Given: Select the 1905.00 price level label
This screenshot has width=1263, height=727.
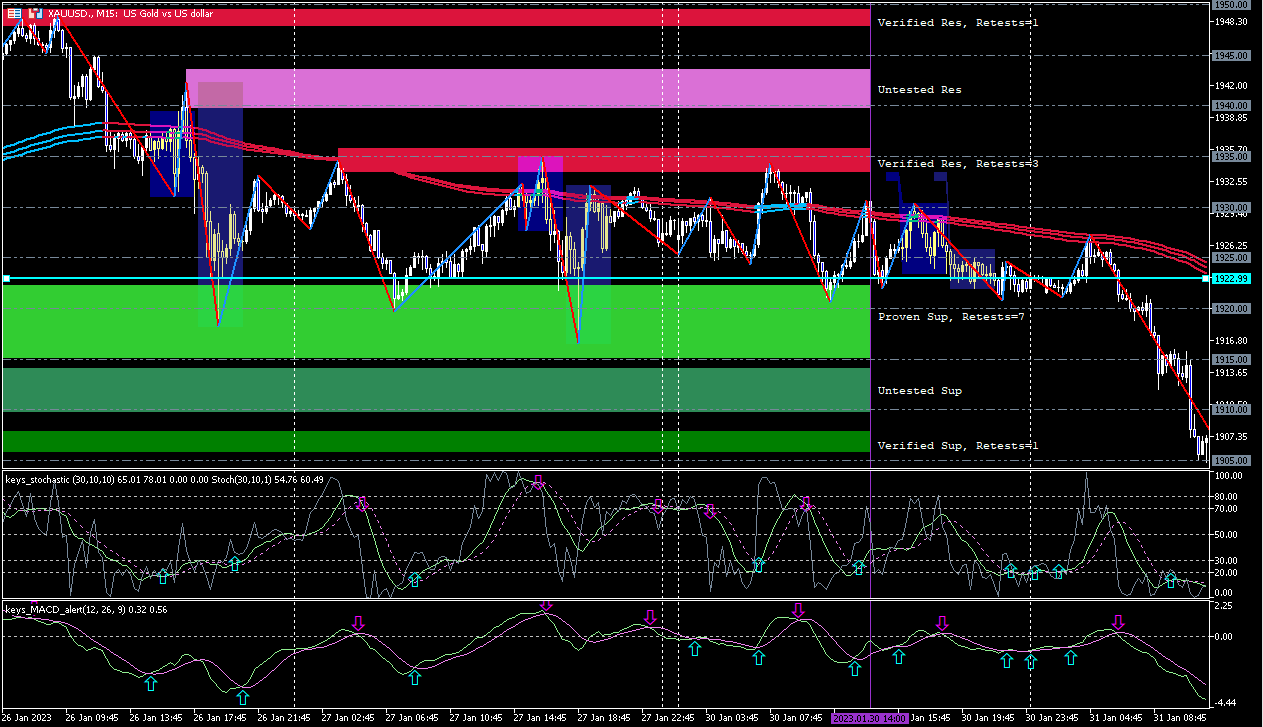Looking at the screenshot, I should coord(1231,460).
